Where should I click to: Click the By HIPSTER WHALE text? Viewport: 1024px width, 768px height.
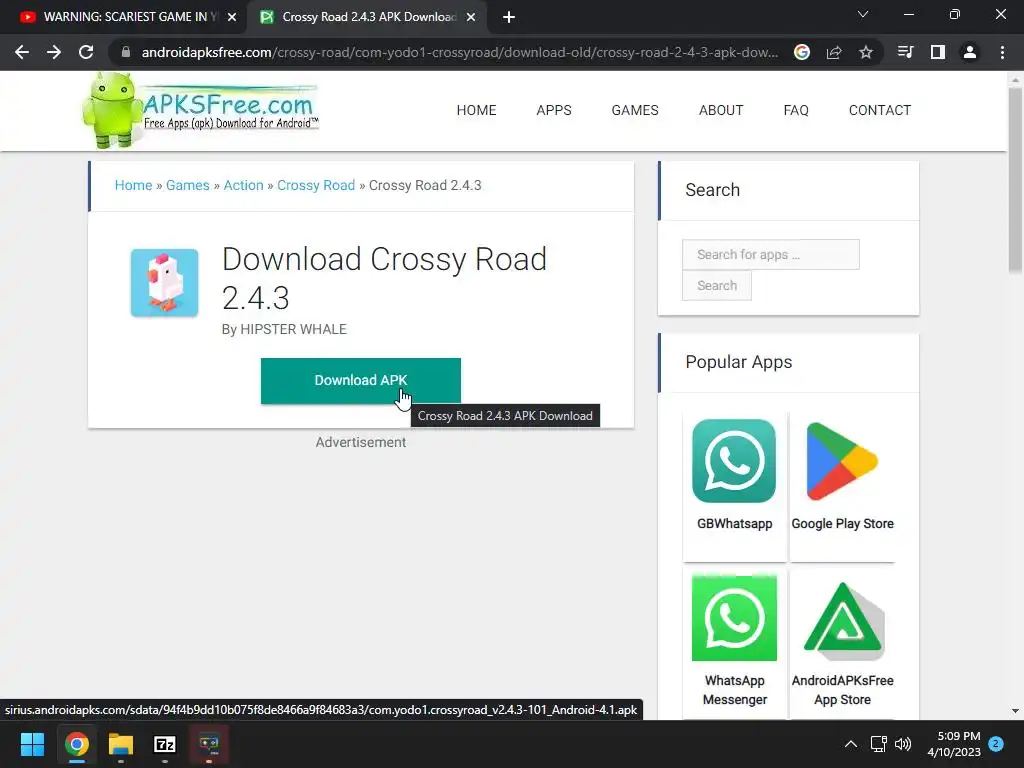click(x=284, y=329)
